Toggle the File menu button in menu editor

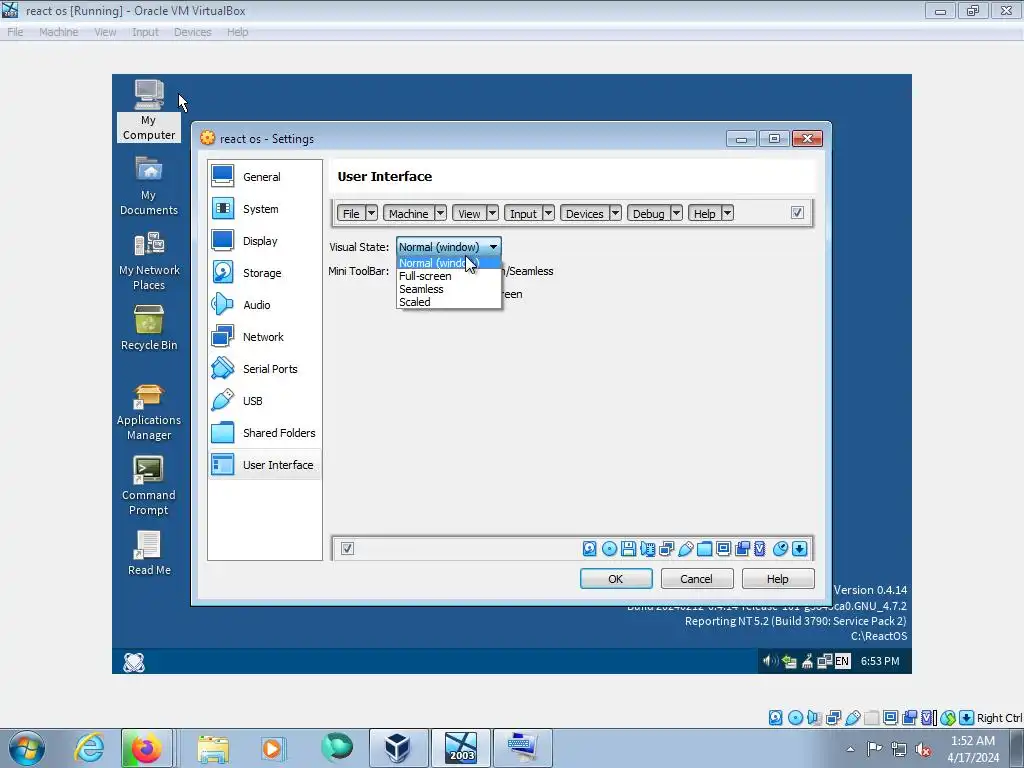[351, 214]
